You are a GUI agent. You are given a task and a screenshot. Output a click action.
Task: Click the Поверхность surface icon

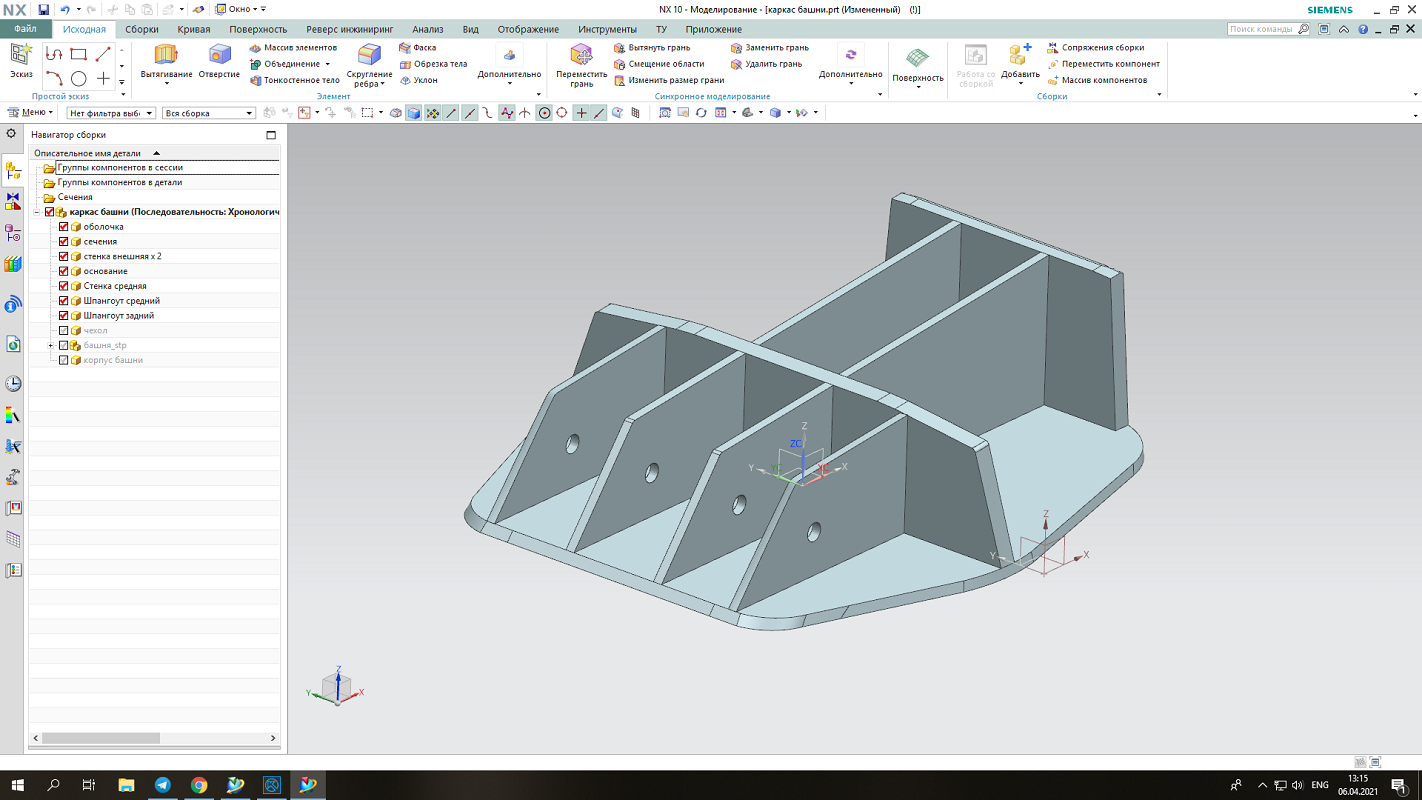coord(917,58)
